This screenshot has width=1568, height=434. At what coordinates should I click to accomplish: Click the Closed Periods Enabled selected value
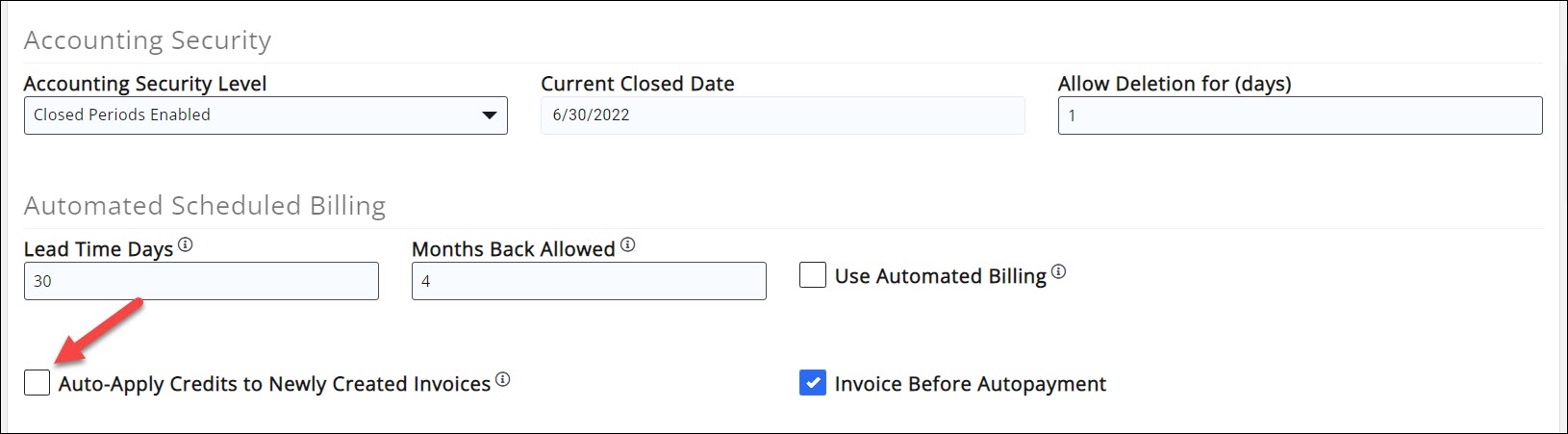122,115
